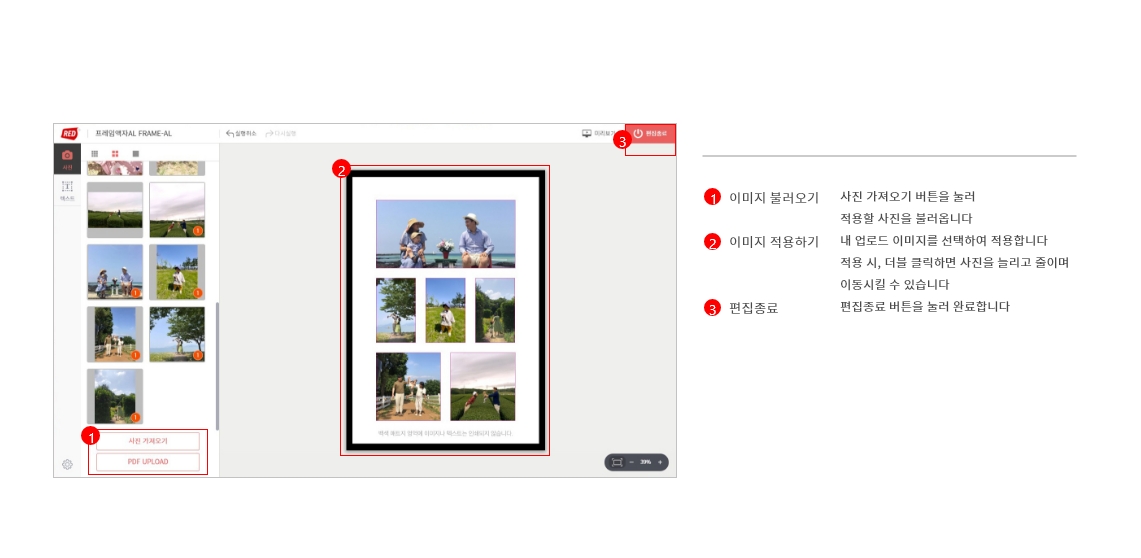Viewport: 1141px width, 558px height.
Task: Click the RED logo
Action: pyautogui.click(x=69, y=133)
